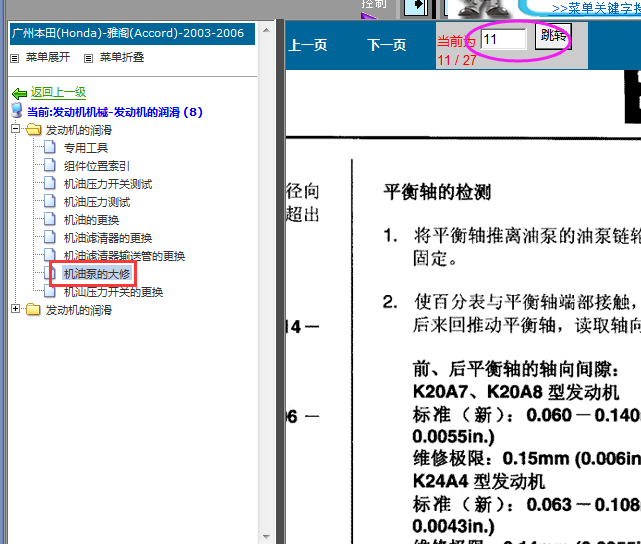641x544 pixels.
Task: Click the 菜单展开 option
Action: (48, 57)
